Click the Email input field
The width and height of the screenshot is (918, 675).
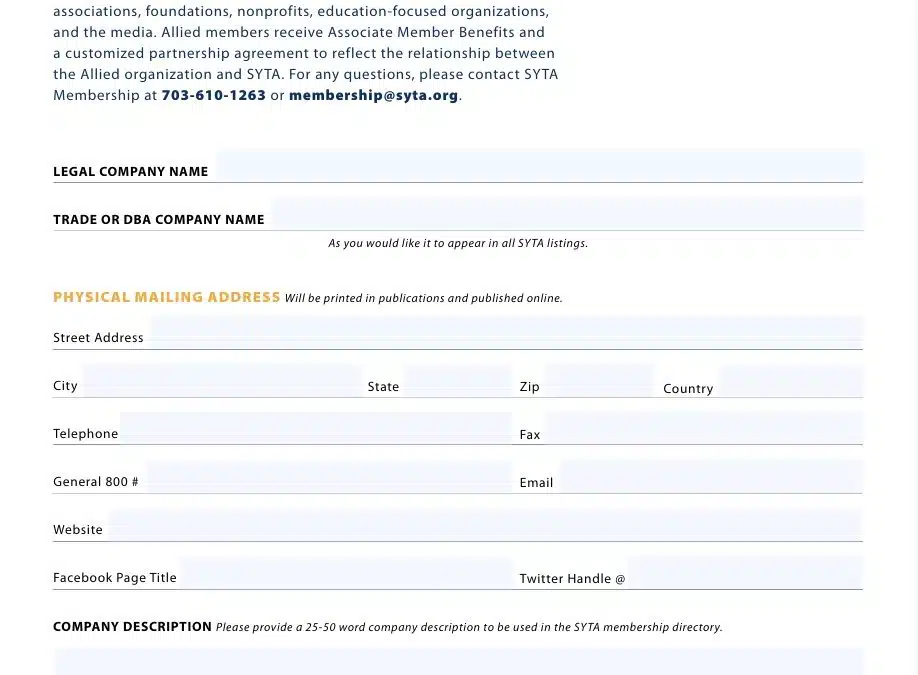click(x=710, y=477)
